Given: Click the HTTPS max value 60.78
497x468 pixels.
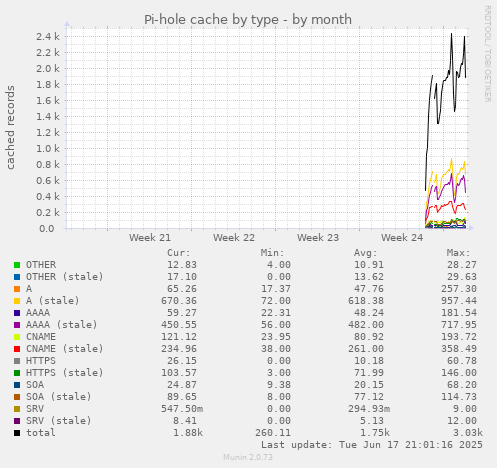Looking at the screenshot, I should click(x=462, y=361).
